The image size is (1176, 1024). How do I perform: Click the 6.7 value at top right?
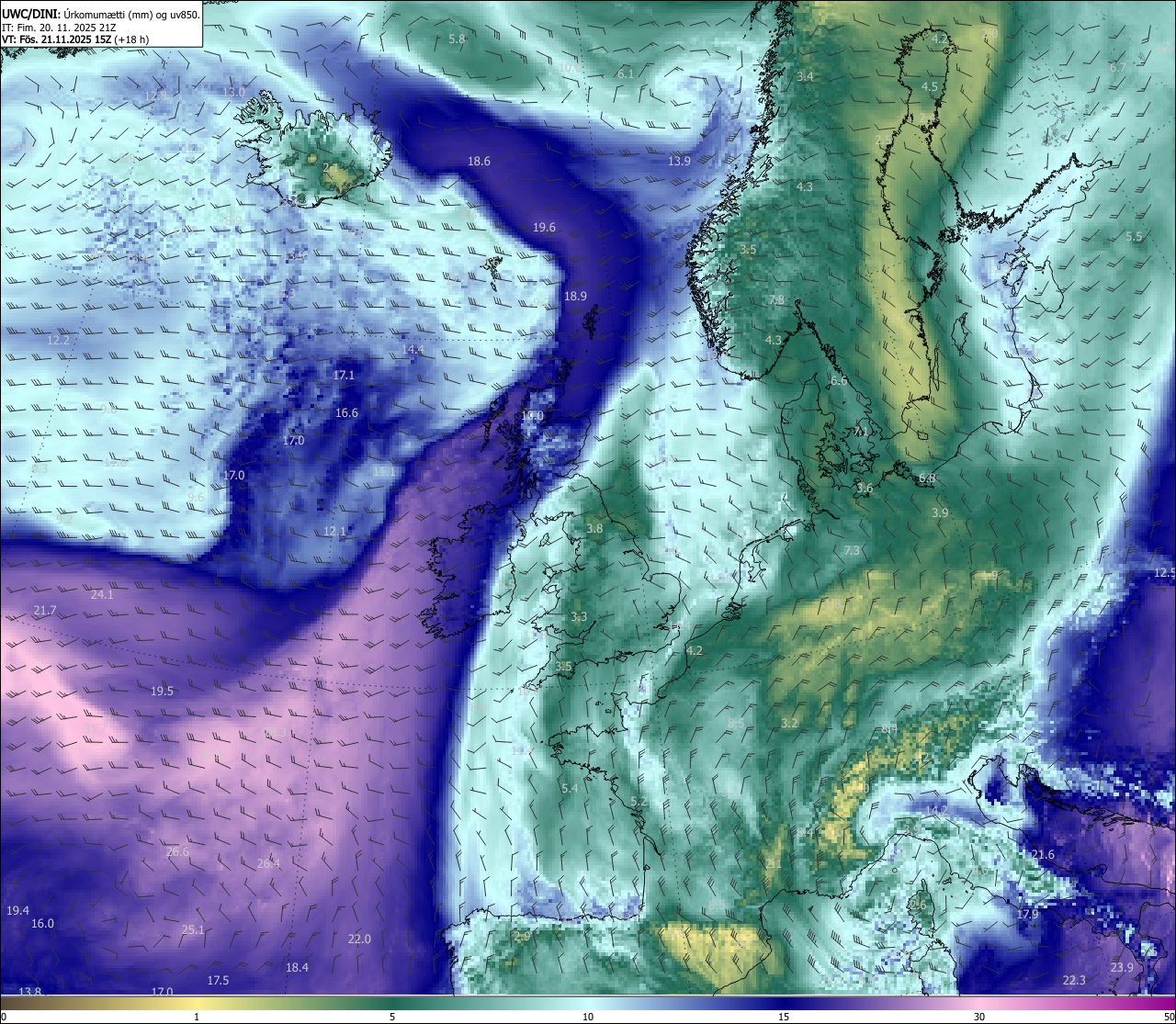tap(1117, 67)
